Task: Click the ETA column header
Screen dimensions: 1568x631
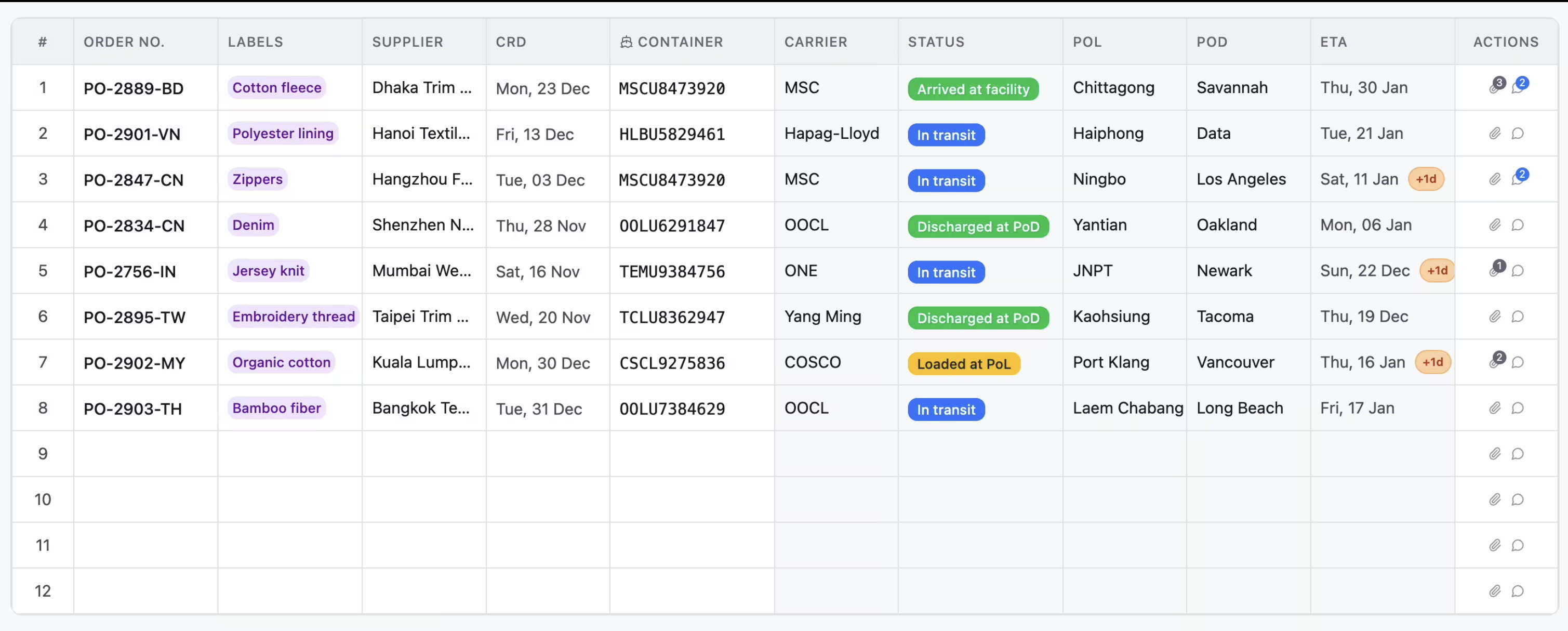Action: click(1333, 42)
